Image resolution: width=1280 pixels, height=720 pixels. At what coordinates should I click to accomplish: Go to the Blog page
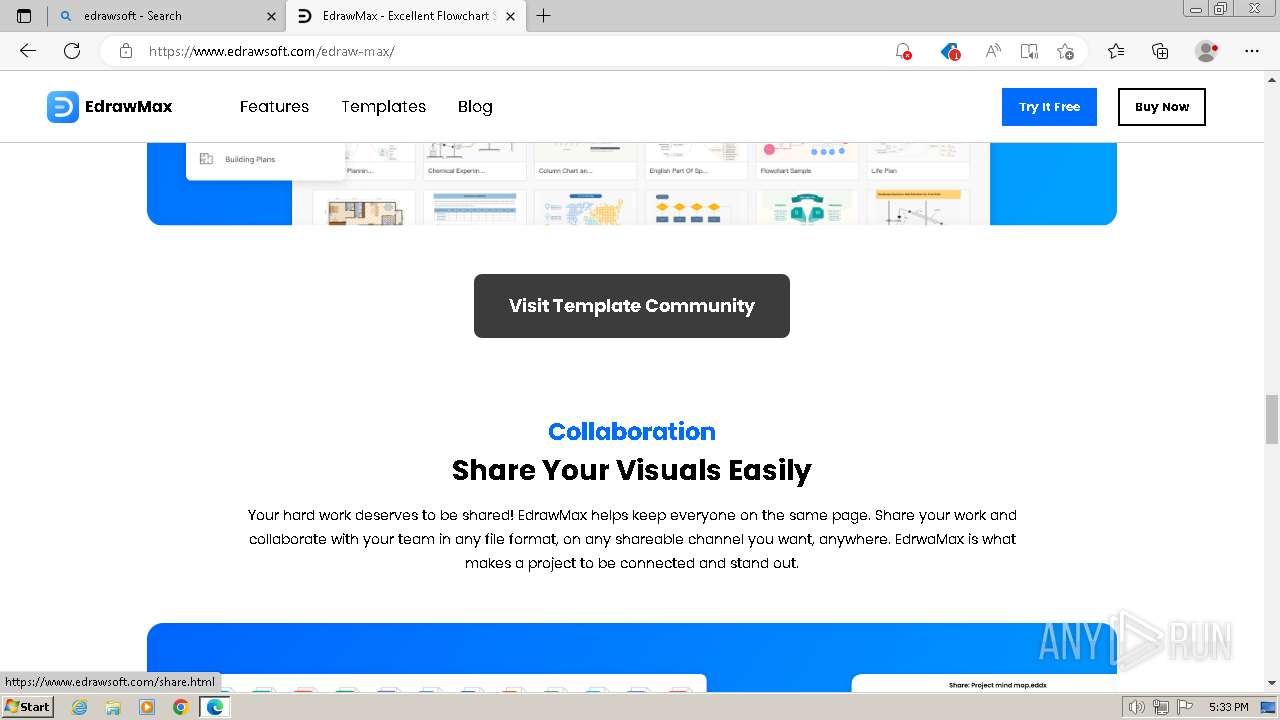pyautogui.click(x=475, y=107)
